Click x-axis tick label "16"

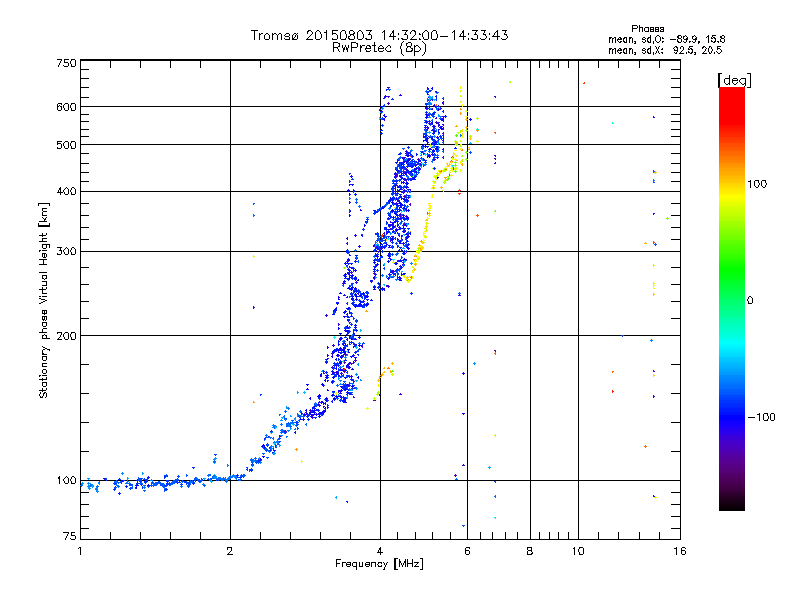point(680,551)
